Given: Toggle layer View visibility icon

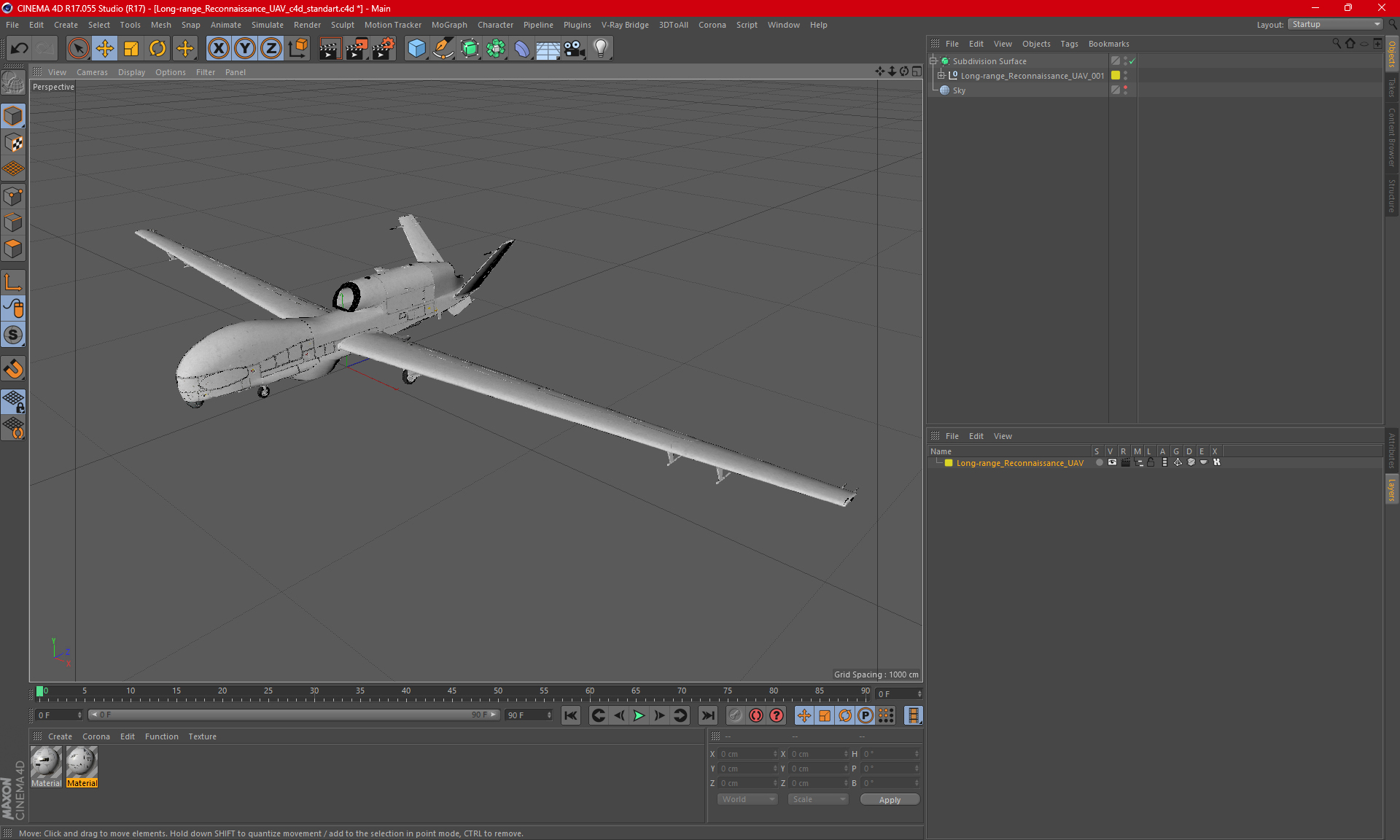Looking at the screenshot, I should point(1112,462).
